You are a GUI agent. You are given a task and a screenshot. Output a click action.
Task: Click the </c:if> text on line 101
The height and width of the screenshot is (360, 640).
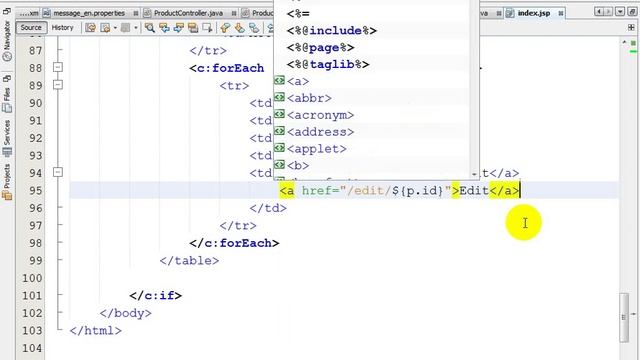156,296
